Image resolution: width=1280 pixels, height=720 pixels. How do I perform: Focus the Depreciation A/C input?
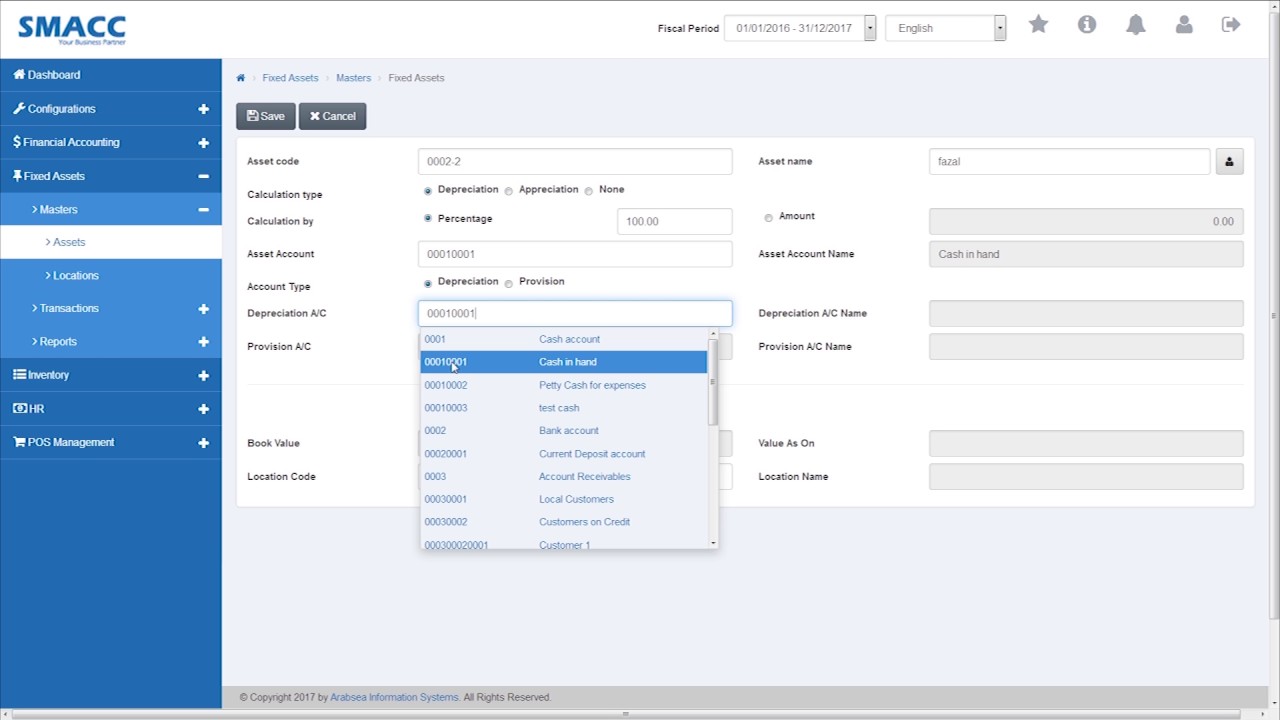(575, 313)
